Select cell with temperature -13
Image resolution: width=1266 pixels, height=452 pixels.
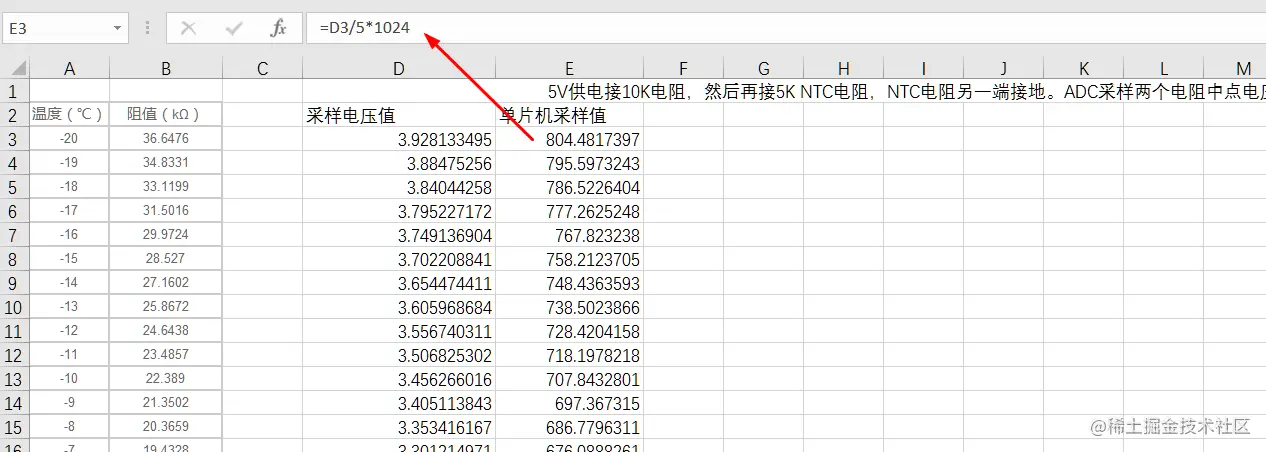(69, 307)
